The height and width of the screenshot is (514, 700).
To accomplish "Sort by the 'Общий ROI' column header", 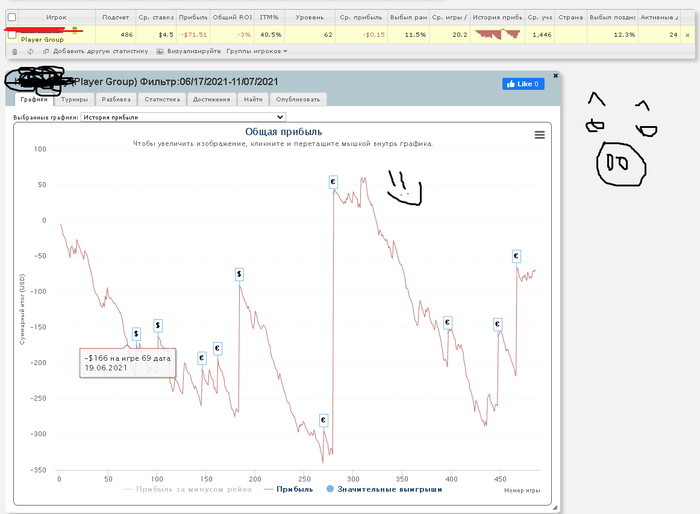I will tap(232, 17).
